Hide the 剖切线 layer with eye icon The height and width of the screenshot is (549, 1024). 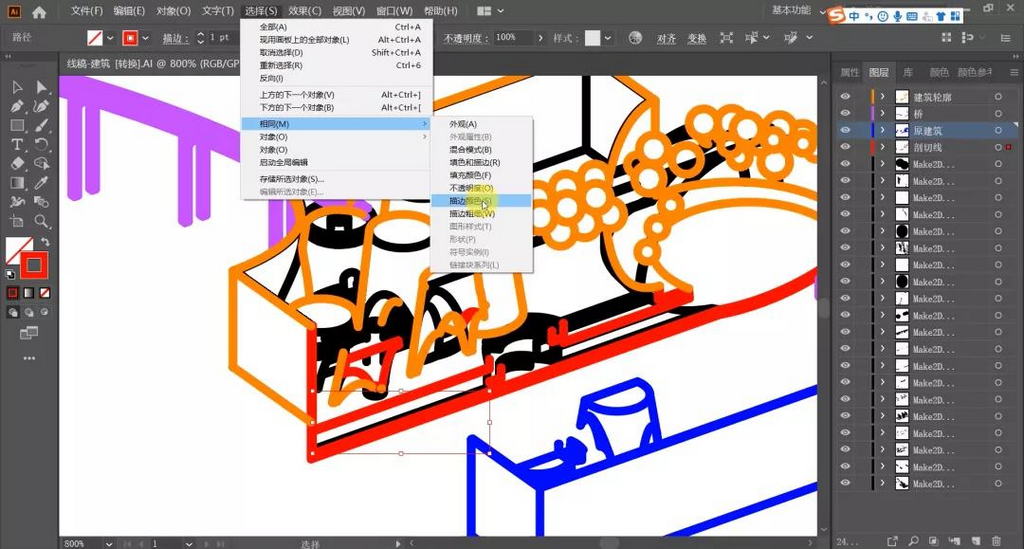pos(846,147)
